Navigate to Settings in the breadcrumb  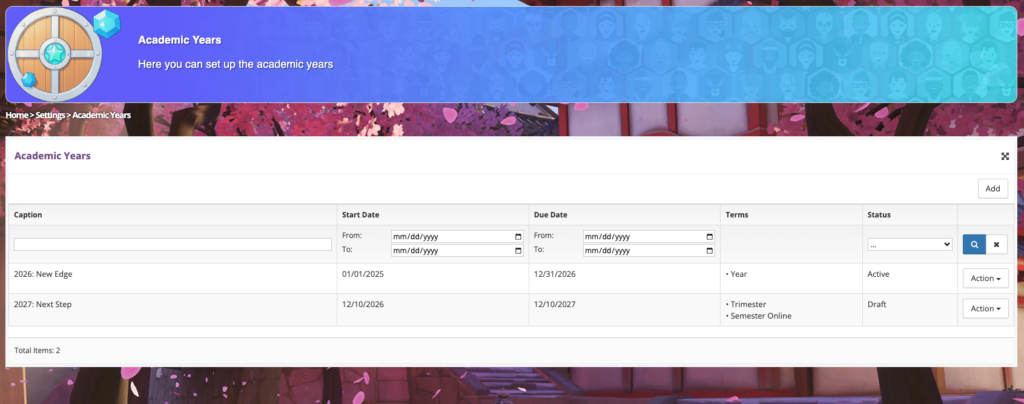[x=50, y=116]
